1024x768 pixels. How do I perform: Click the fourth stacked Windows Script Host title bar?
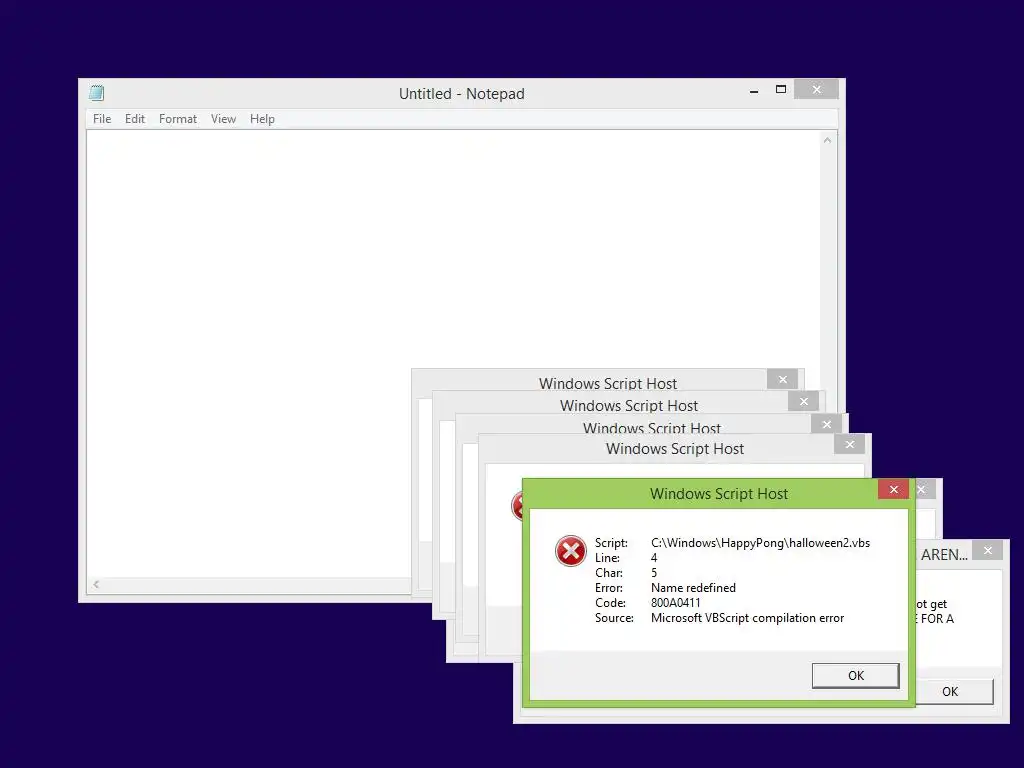(x=675, y=449)
